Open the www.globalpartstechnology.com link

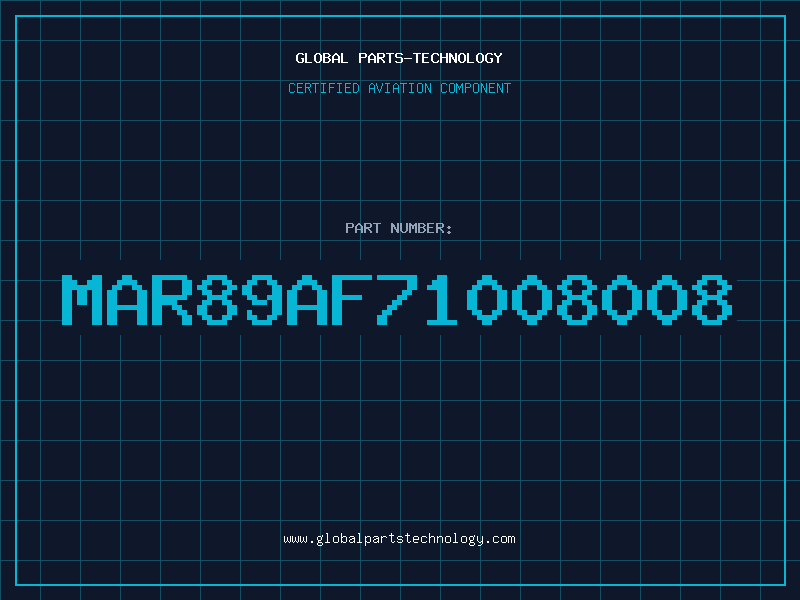[x=399, y=539]
